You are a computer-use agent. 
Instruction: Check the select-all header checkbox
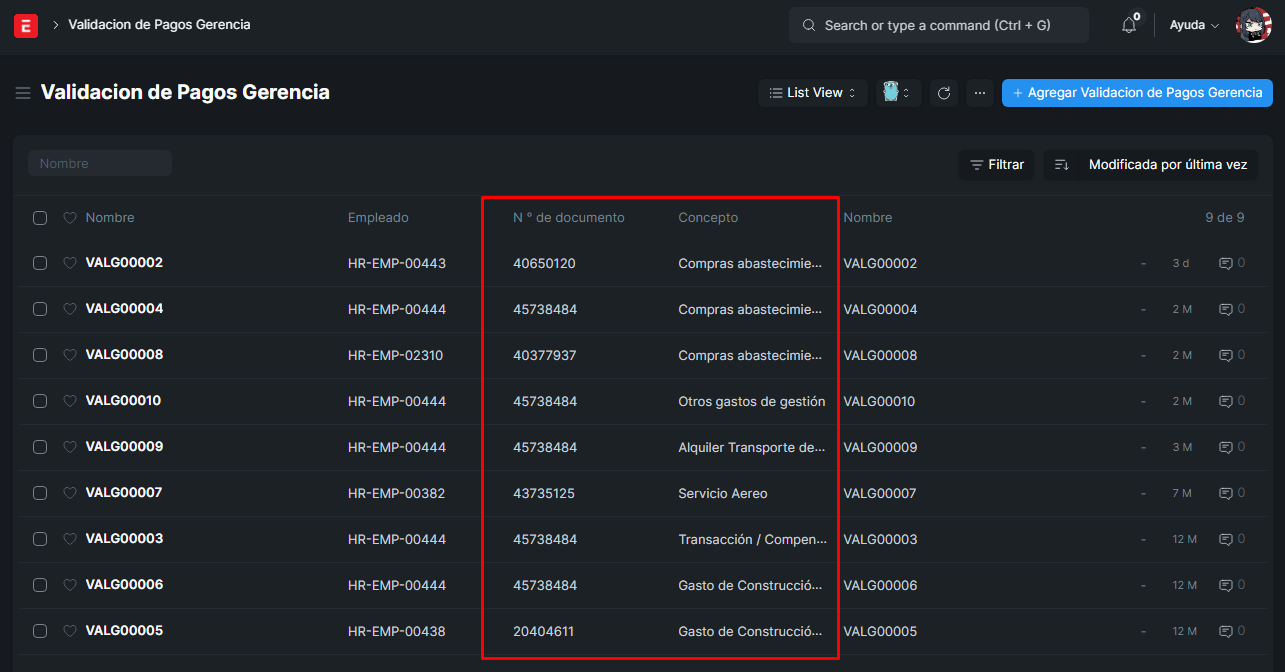(40, 218)
